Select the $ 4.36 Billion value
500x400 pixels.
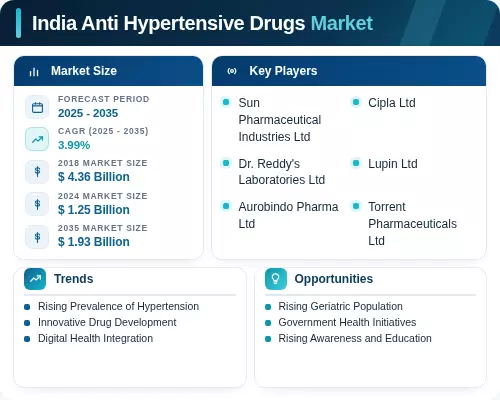point(94,177)
